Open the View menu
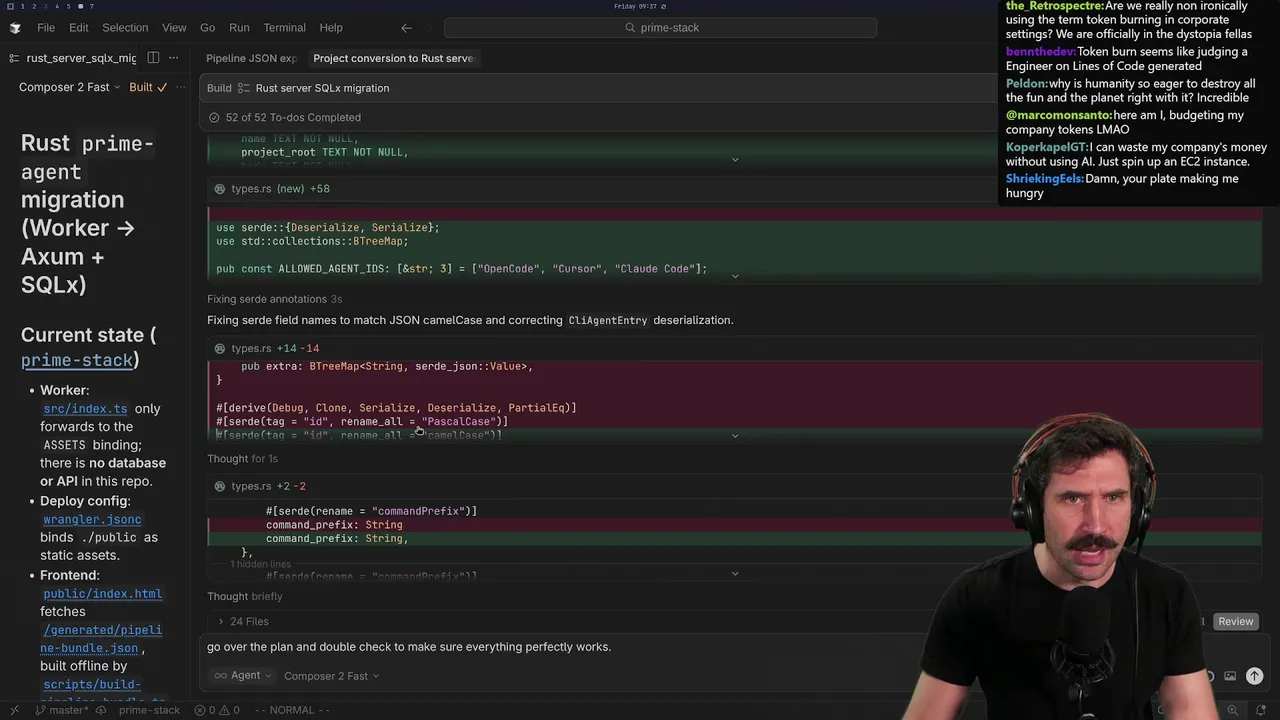Viewport: 1280px width, 720px height. (x=174, y=28)
